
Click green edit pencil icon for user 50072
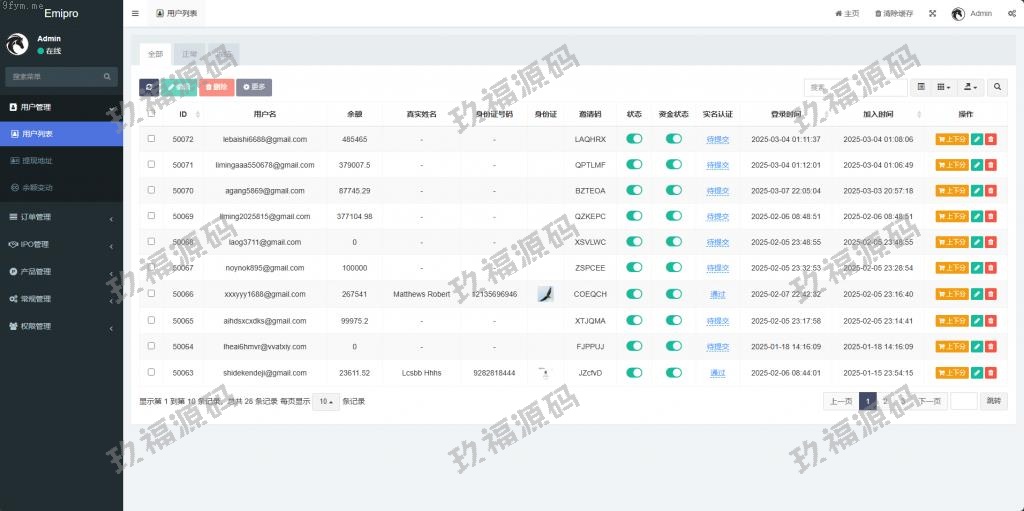point(977,139)
